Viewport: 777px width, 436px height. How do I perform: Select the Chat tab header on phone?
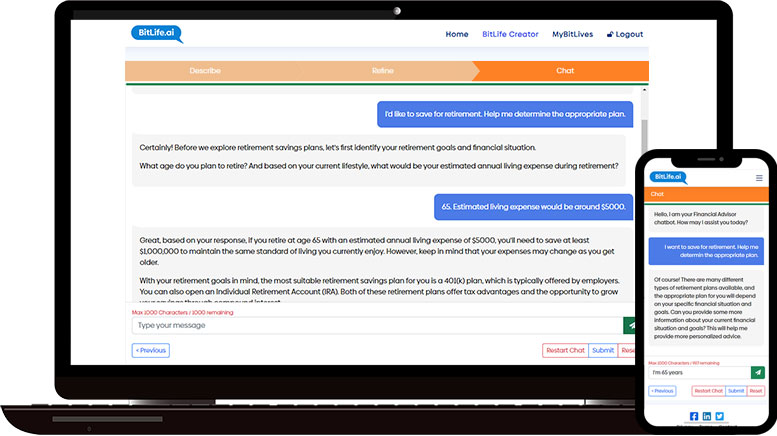pyautogui.click(x=706, y=194)
